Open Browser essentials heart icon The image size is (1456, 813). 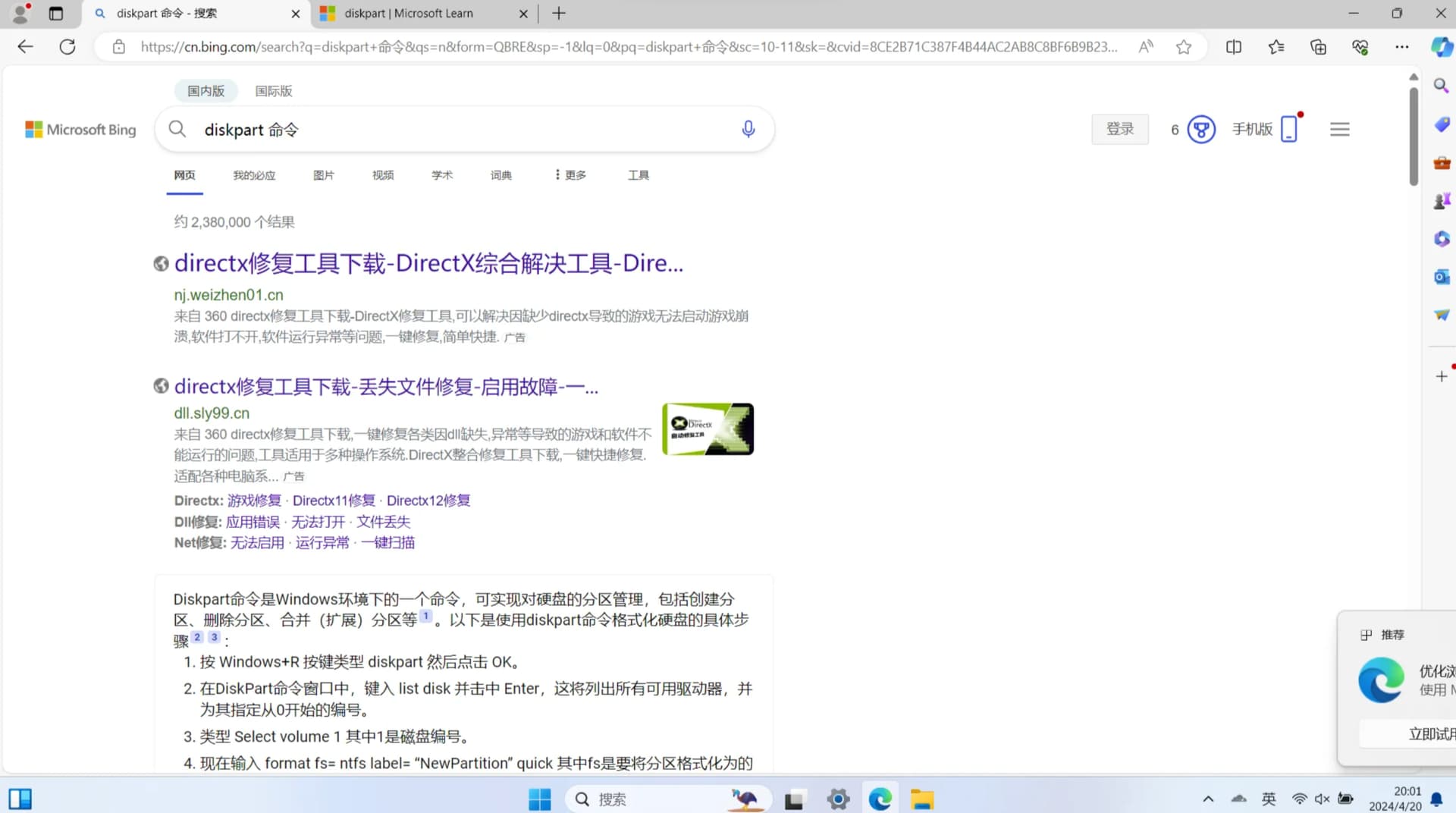pos(1360,47)
